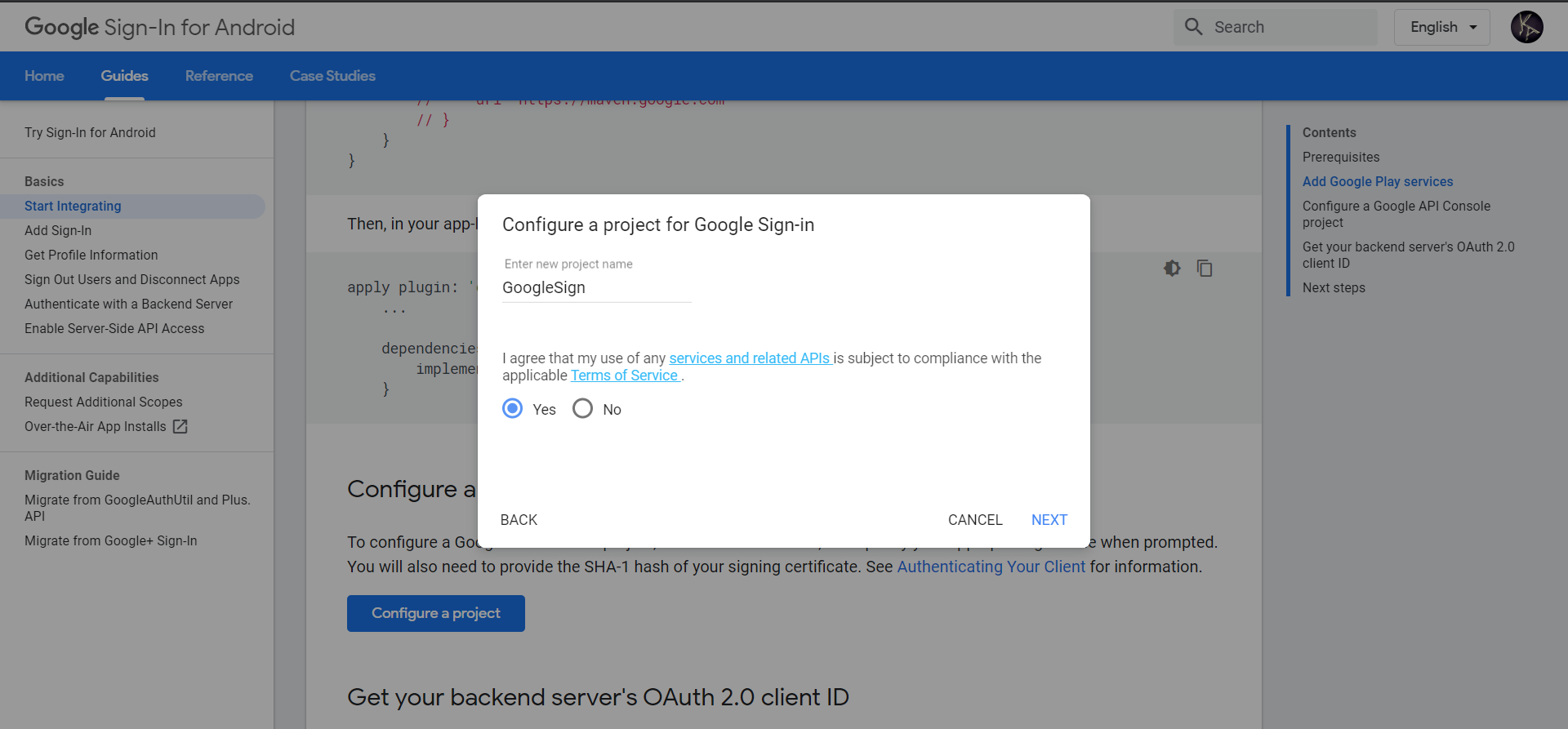
Task: Open Authenticating Your Client link
Action: [x=991, y=567]
